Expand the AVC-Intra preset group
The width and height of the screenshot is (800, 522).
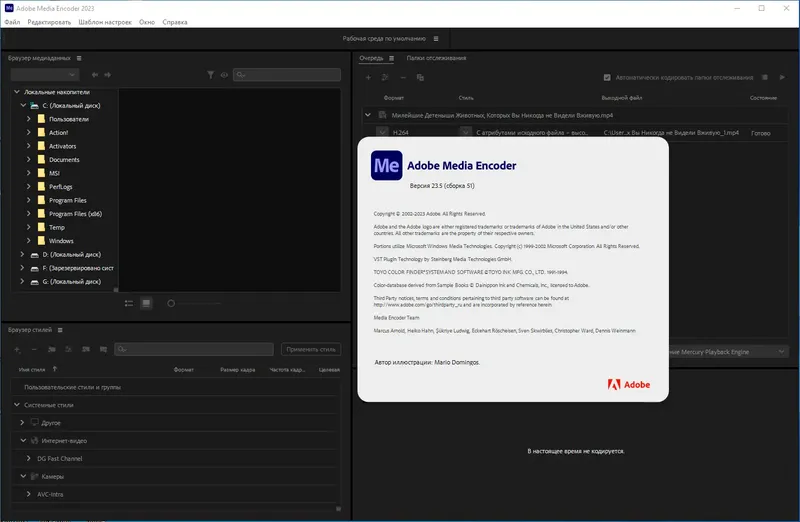29,494
